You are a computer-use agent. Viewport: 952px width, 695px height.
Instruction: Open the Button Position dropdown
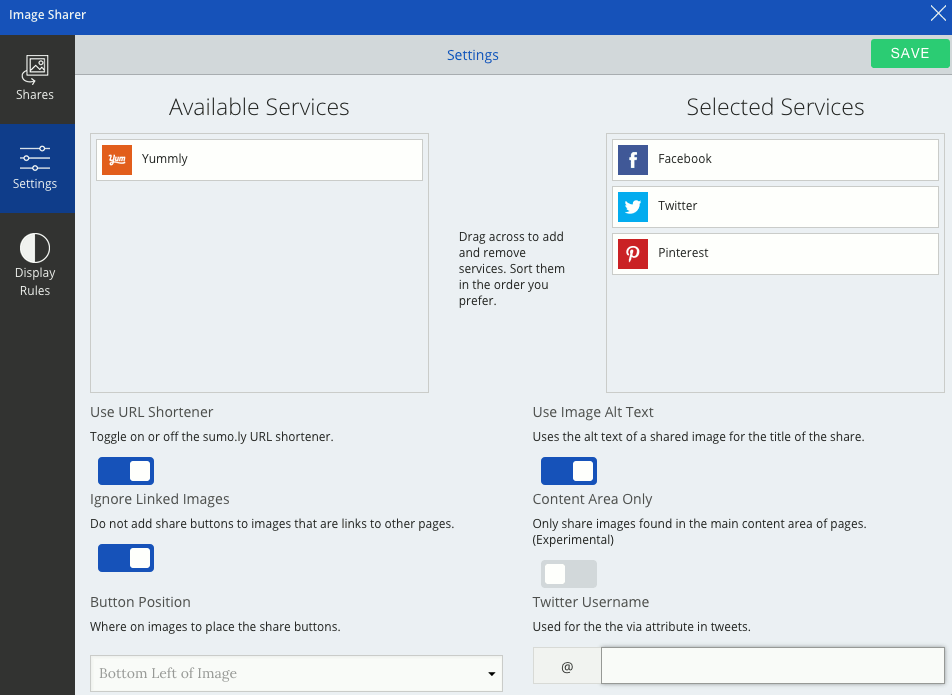pos(296,674)
